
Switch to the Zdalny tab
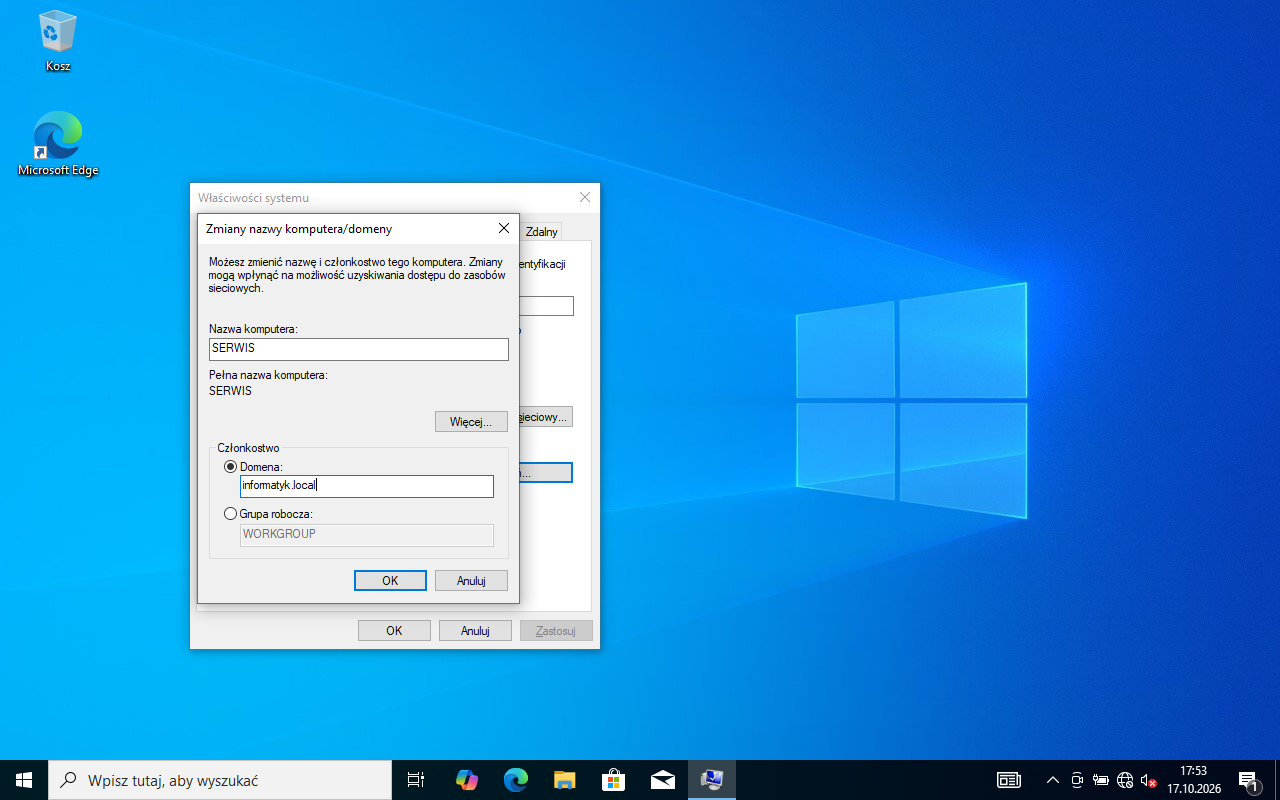click(x=541, y=232)
